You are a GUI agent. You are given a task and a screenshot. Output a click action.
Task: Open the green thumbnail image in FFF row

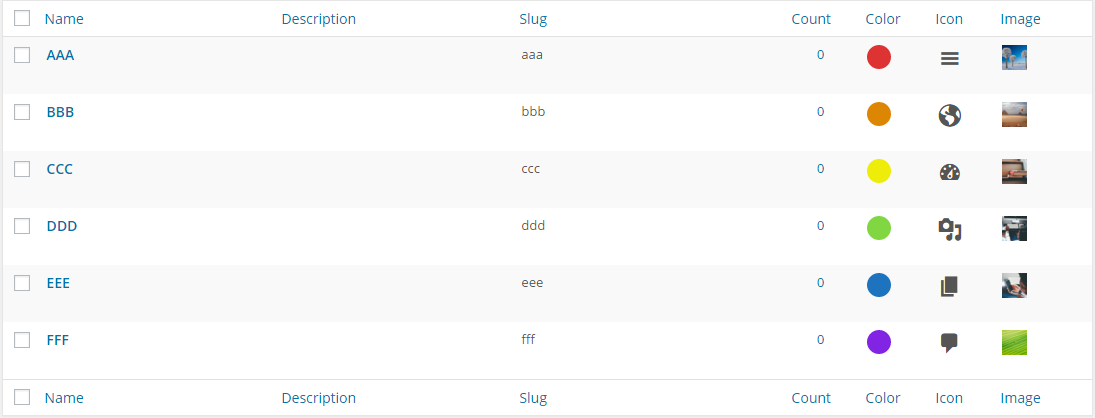[1014, 343]
